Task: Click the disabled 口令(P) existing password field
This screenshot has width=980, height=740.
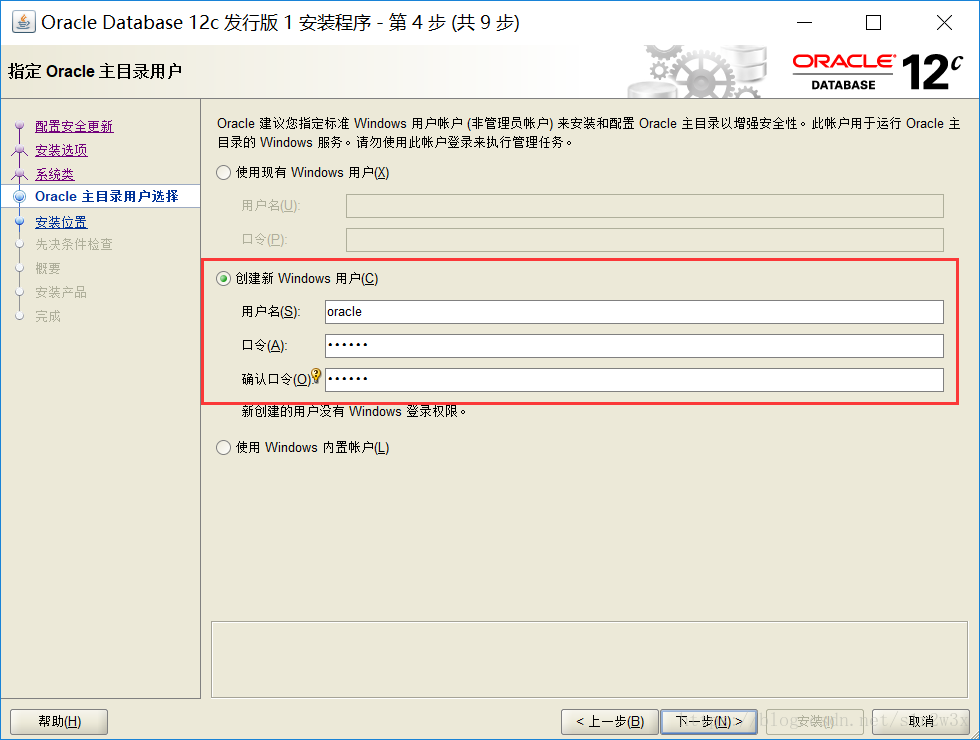Action: [x=644, y=239]
